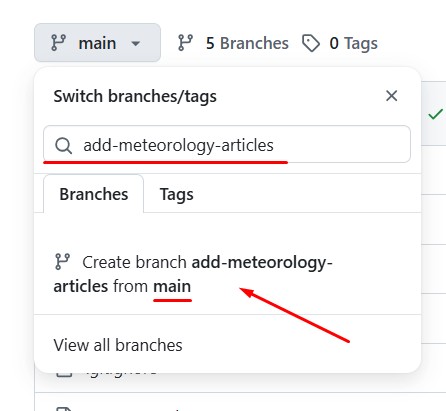Focus the branch search input field
The height and width of the screenshot is (411, 446).
(x=227, y=144)
